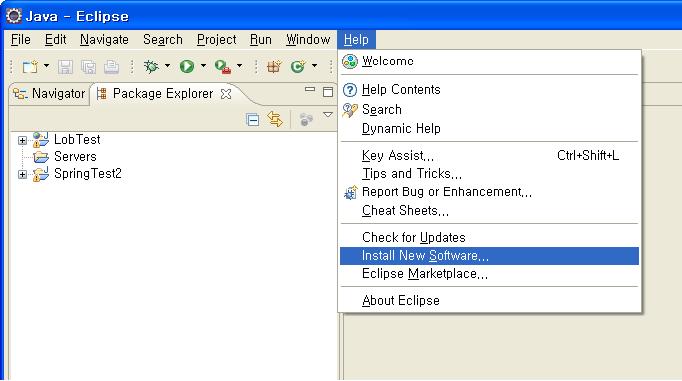
Task: Click the New Java Package icon
Action: pyautogui.click(x=274, y=67)
